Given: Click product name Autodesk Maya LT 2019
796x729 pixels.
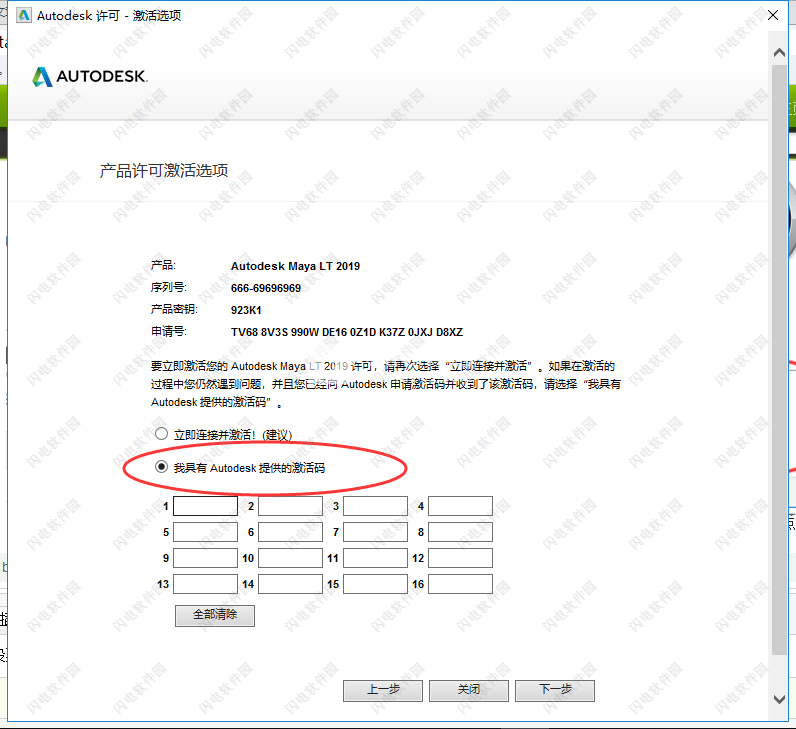Looking at the screenshot, I should point(295,266).
